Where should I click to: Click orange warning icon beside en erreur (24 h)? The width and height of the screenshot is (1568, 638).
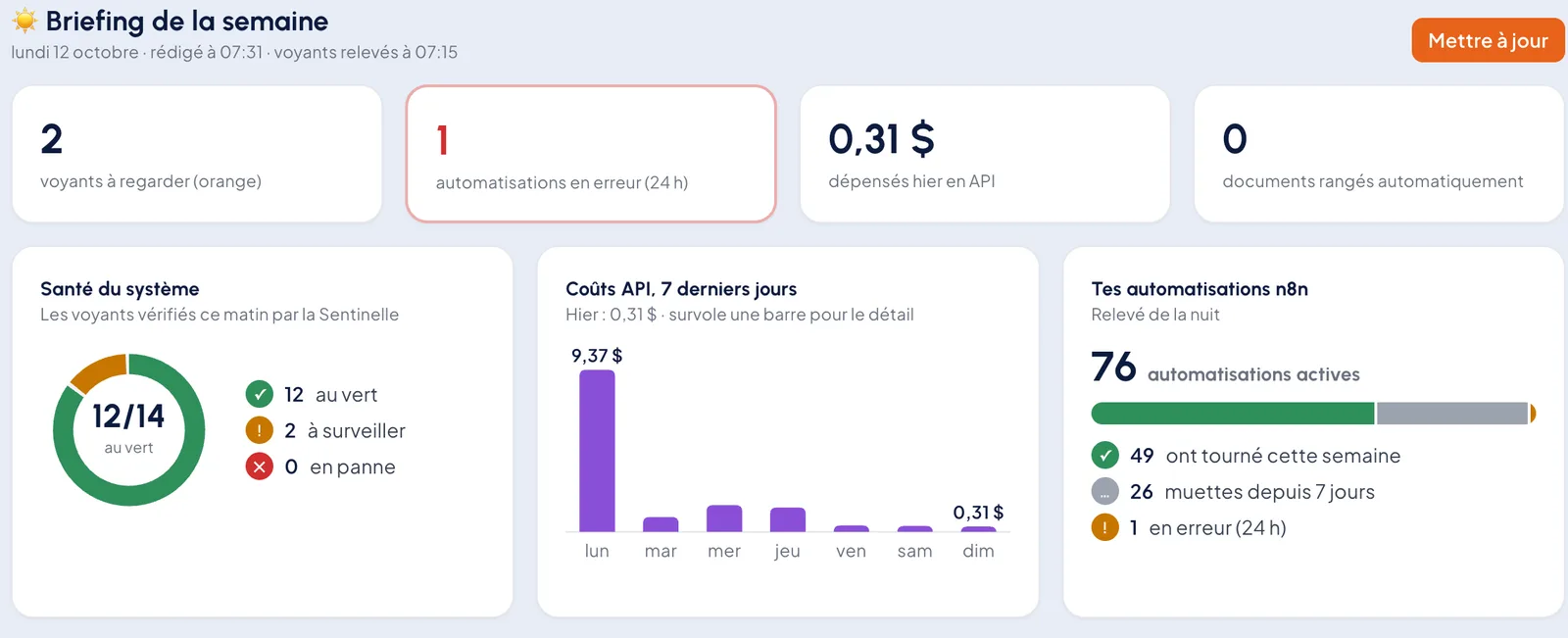point(1104,527)
